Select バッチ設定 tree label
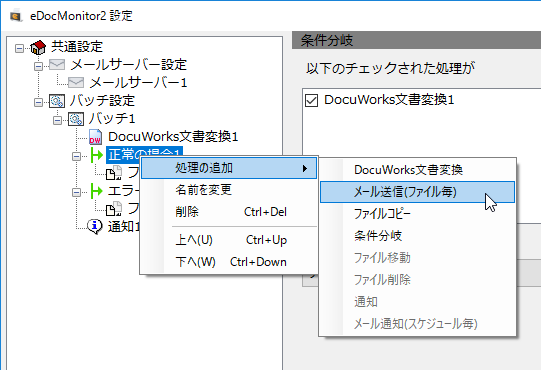Image resolution: width=541 pixels, height=370 pixels. click(x=102, y=100)
